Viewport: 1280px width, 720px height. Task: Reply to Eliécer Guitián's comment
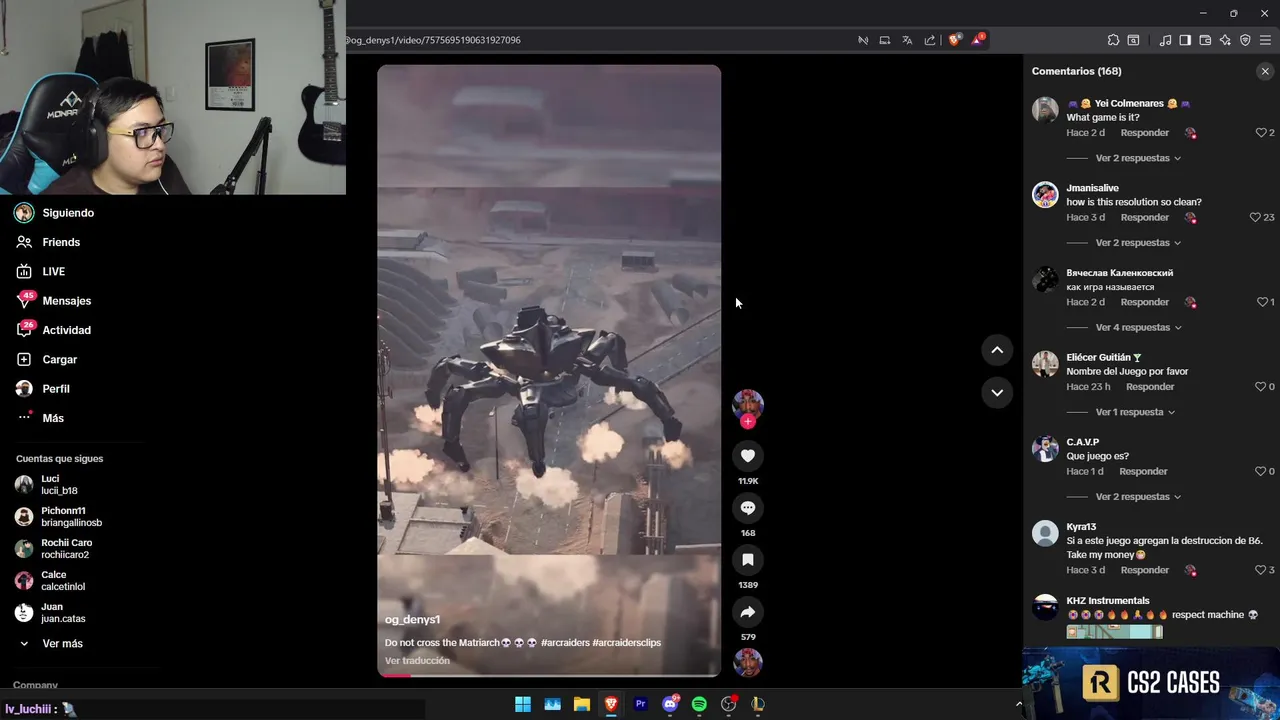[x=1150, y=387]
